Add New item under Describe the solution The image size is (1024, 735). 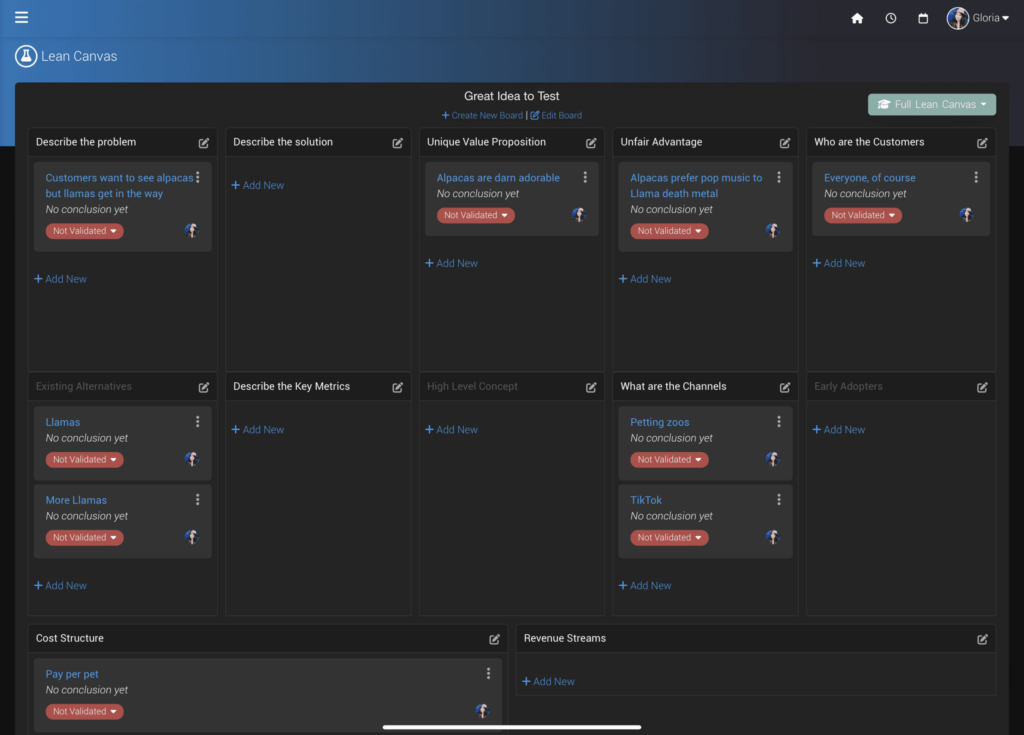pyautogui.click(x=257, y=185)
